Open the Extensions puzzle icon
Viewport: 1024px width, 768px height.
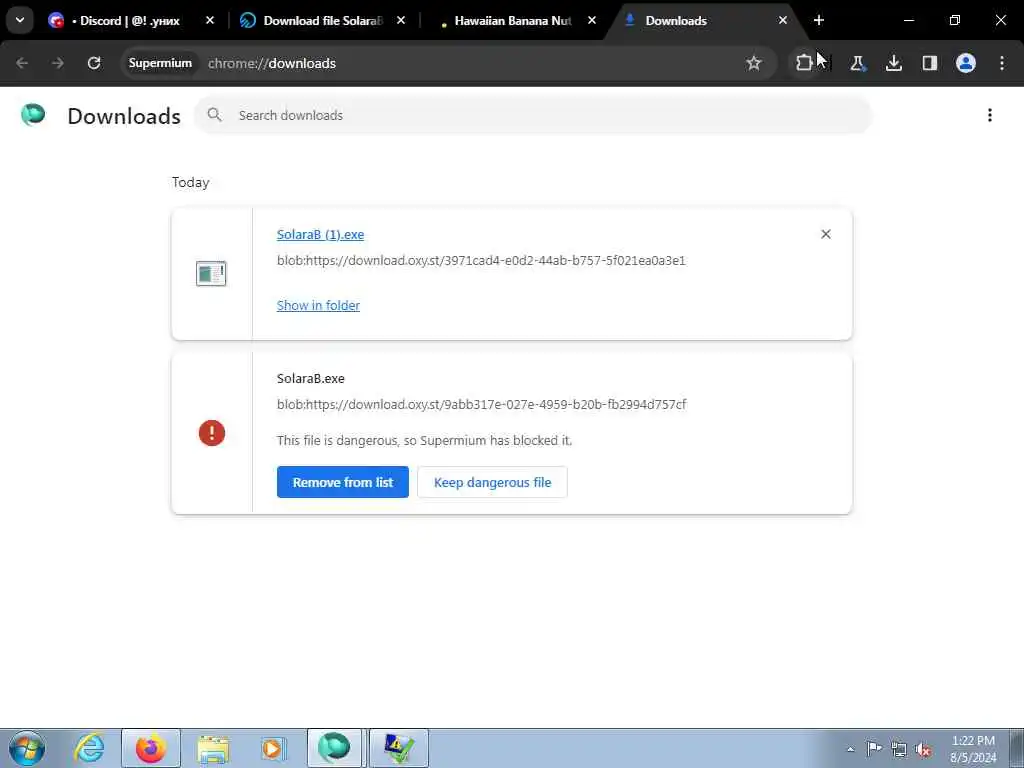[804, 63]
